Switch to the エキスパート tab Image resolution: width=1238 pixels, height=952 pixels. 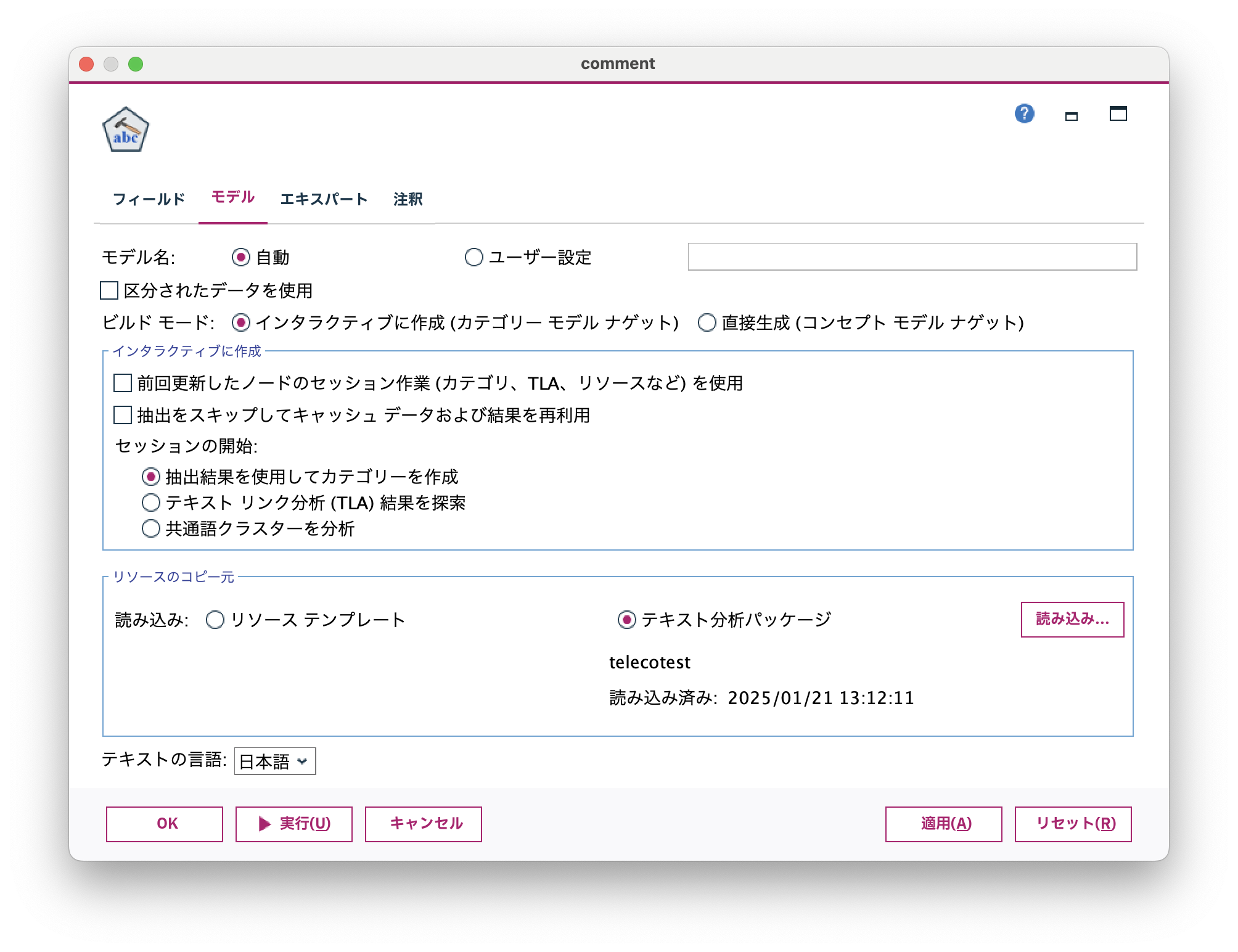(x=323, y=199)
